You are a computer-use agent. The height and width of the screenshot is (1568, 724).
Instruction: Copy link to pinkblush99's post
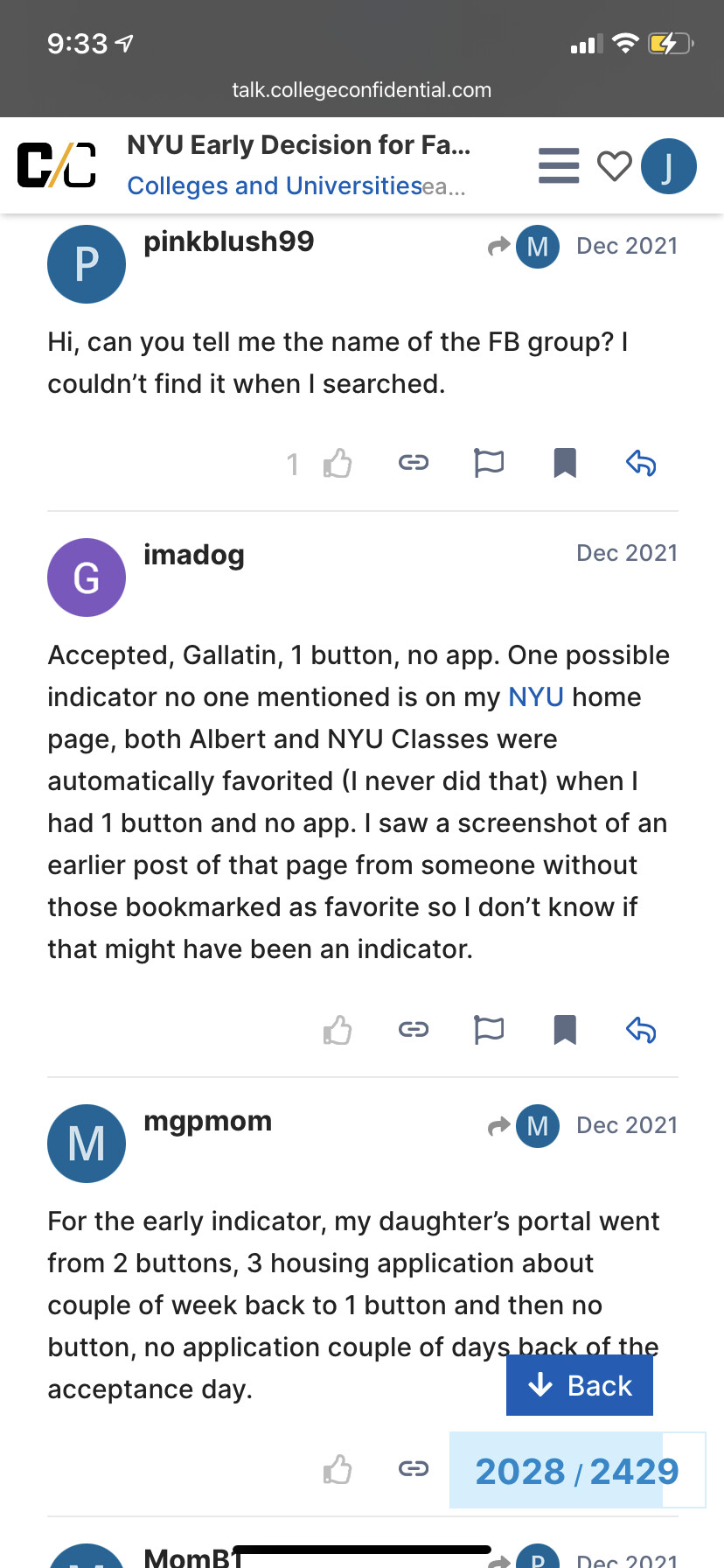pyautogui.click(x=413, y=462)
